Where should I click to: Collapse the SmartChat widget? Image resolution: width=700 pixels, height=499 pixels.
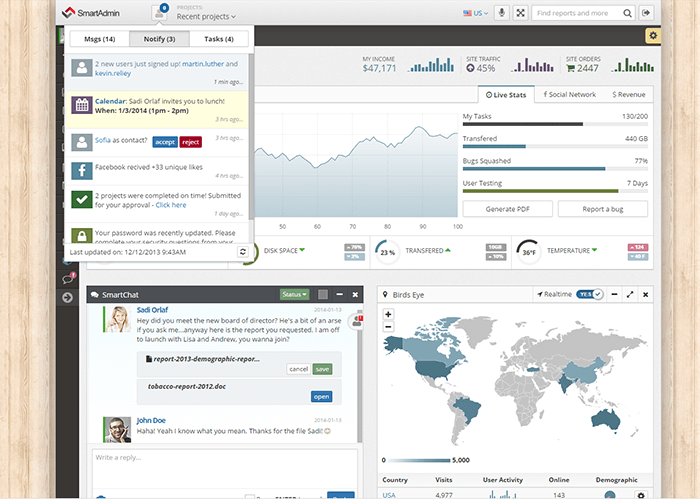coord(340,295)
